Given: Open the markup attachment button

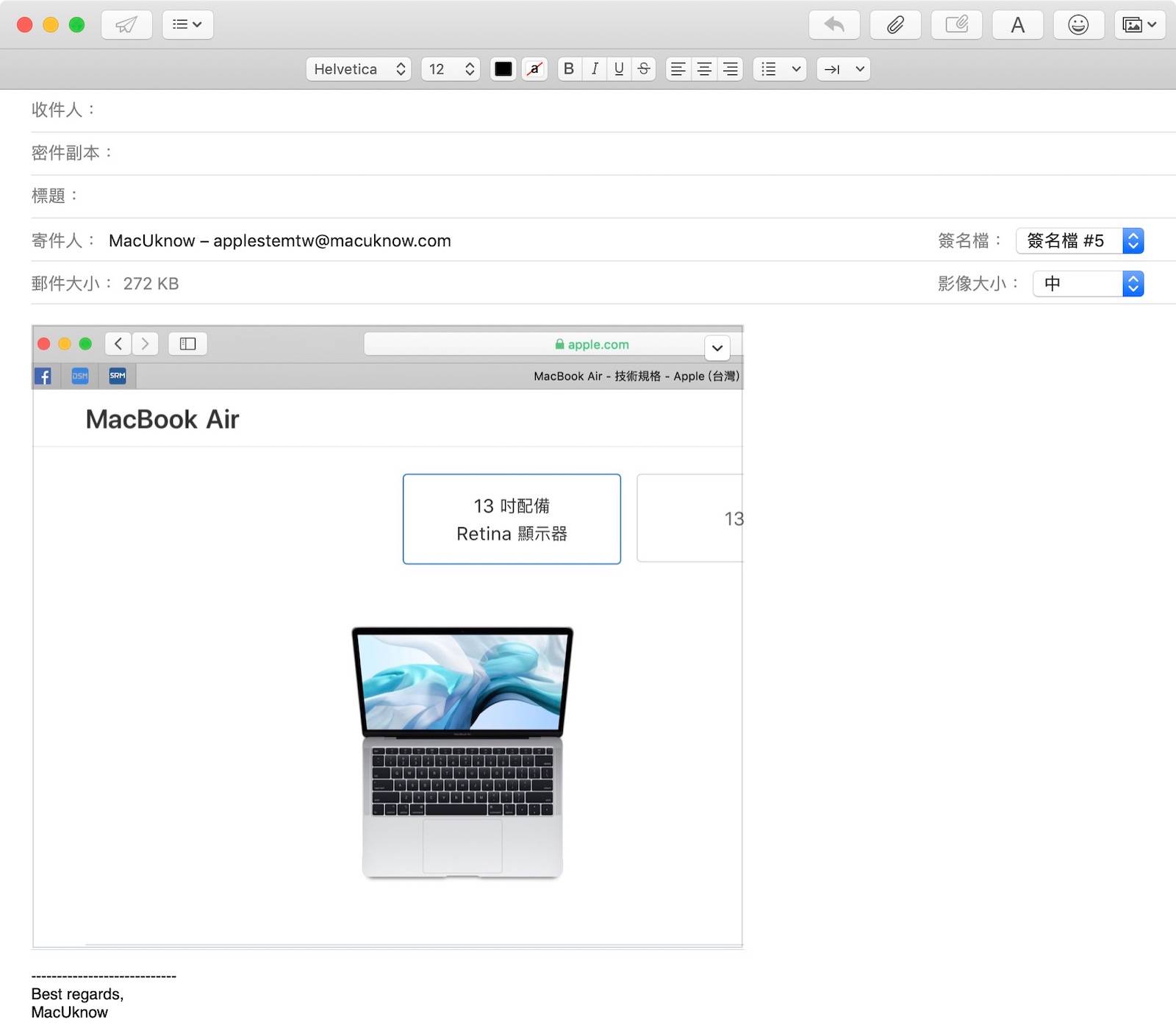Looking at the screenshot, I should tap(956, 25).
